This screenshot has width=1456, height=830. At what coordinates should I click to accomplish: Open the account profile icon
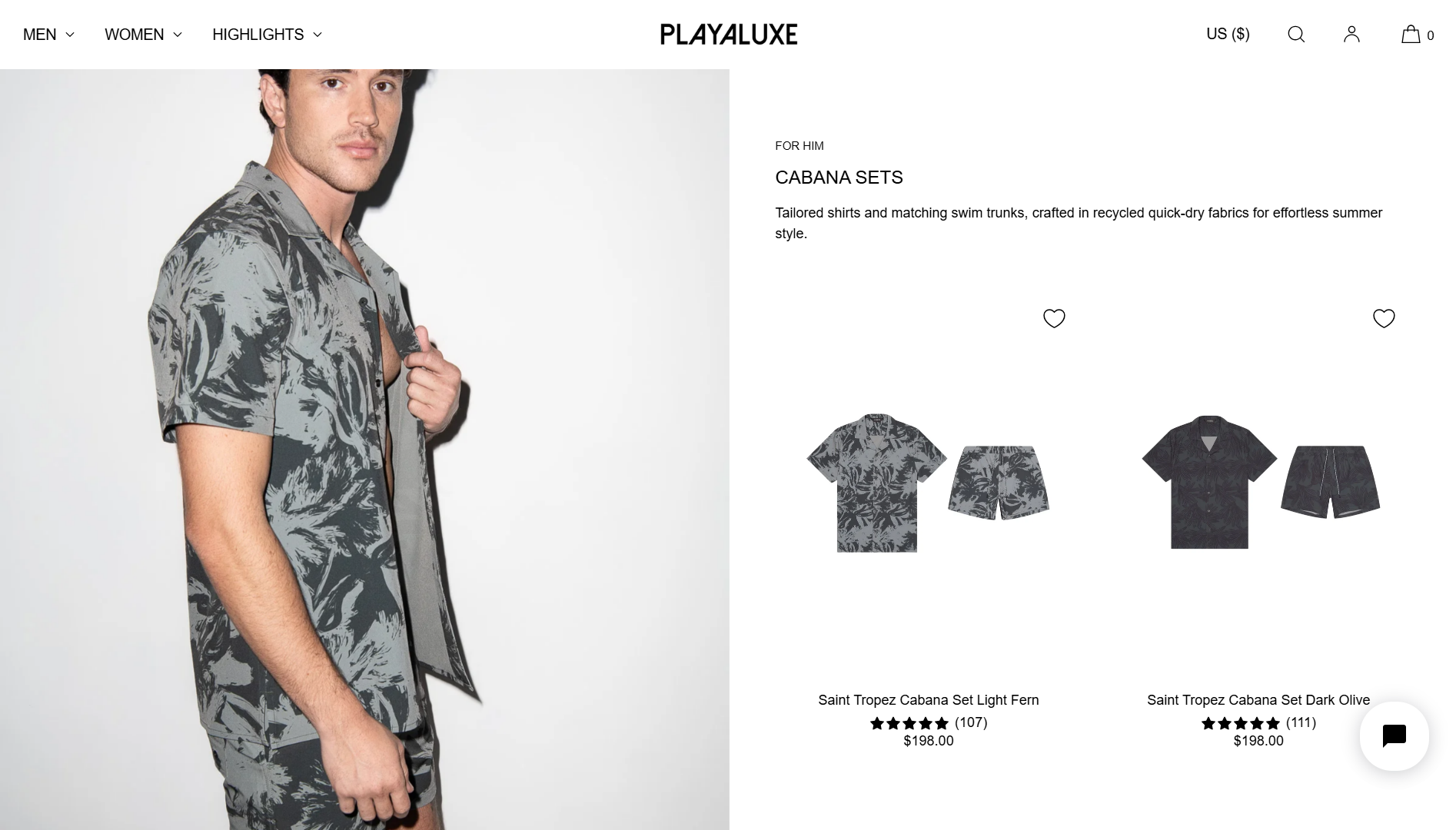(1351, 35)
